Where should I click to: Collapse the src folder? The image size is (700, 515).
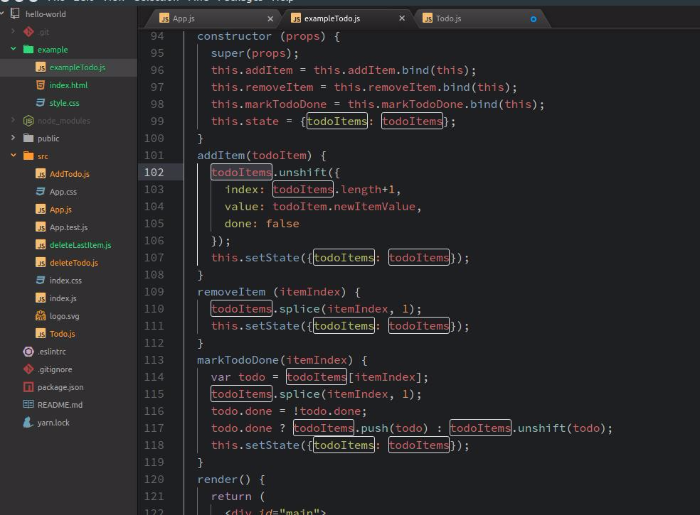[13, 155]
